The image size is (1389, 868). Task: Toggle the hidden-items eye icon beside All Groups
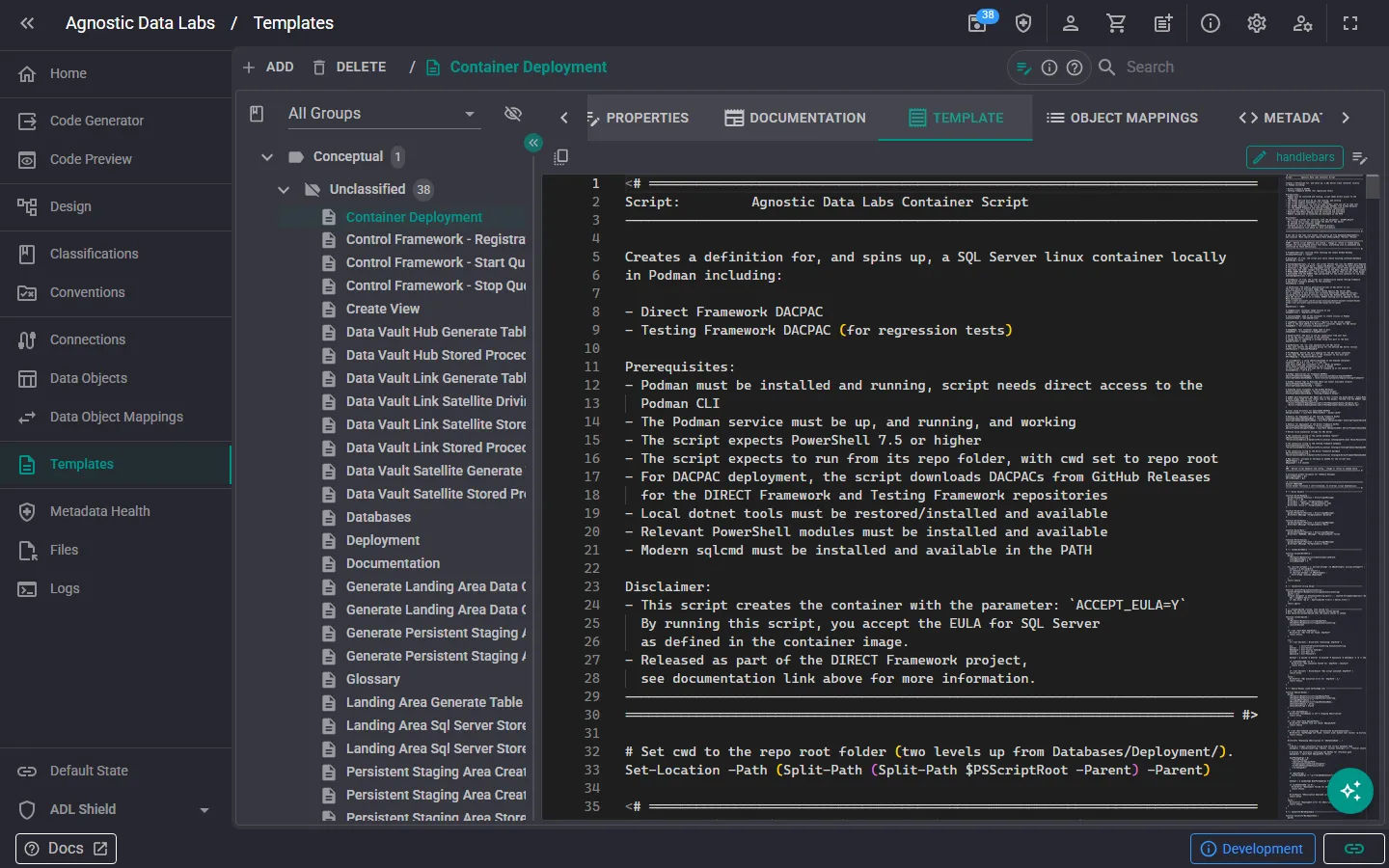(x=513, y=114)
